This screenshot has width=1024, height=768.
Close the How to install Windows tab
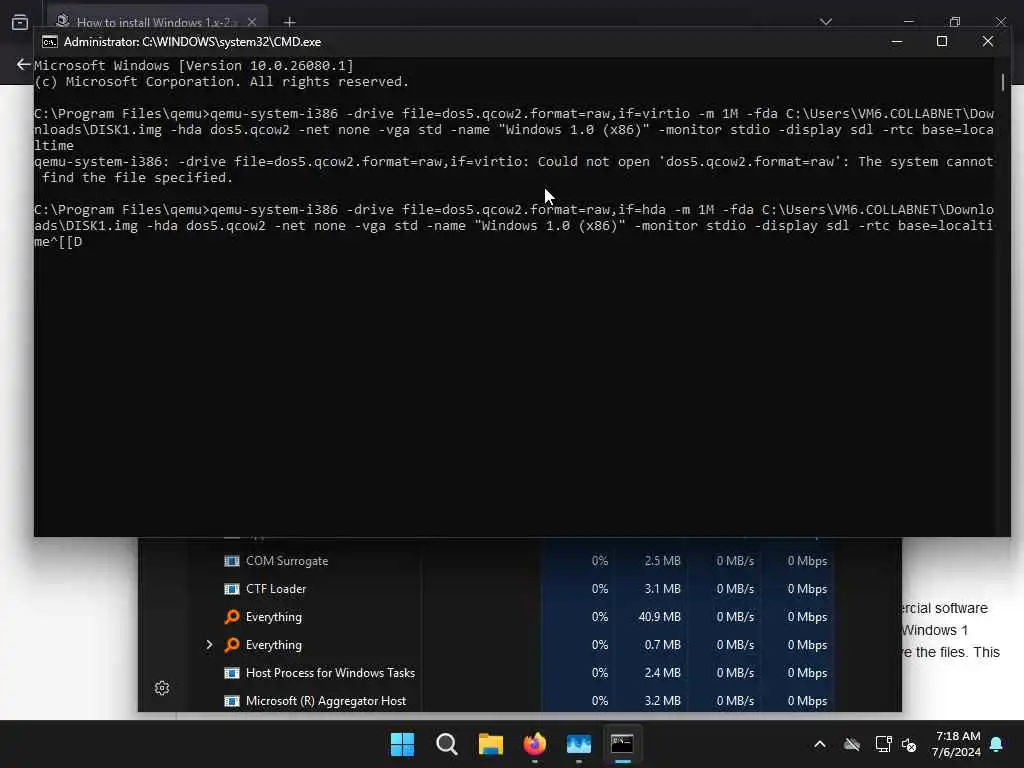pos(251,22)
